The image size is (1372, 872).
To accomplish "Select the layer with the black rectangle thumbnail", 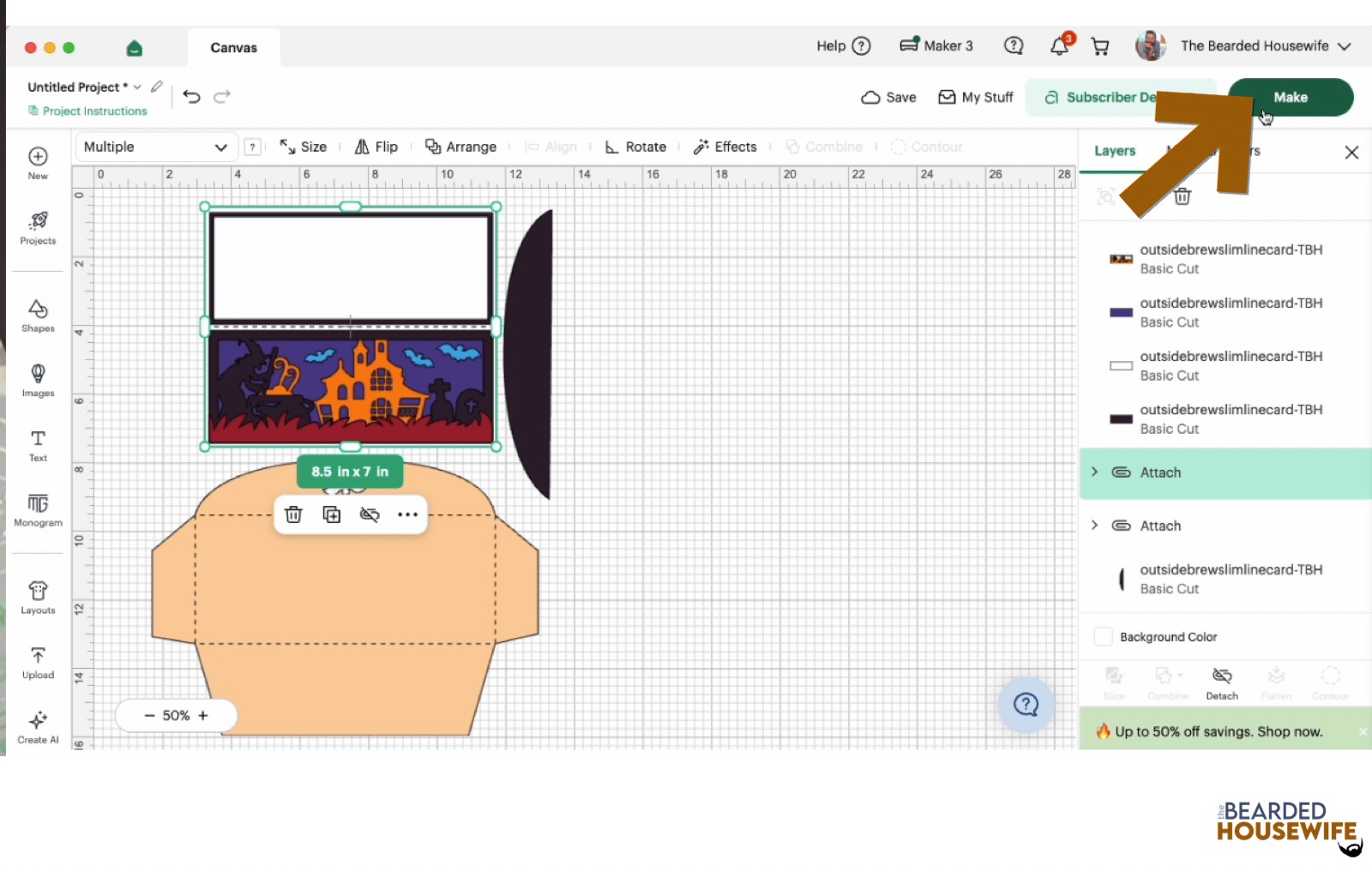I will 1225,418.
